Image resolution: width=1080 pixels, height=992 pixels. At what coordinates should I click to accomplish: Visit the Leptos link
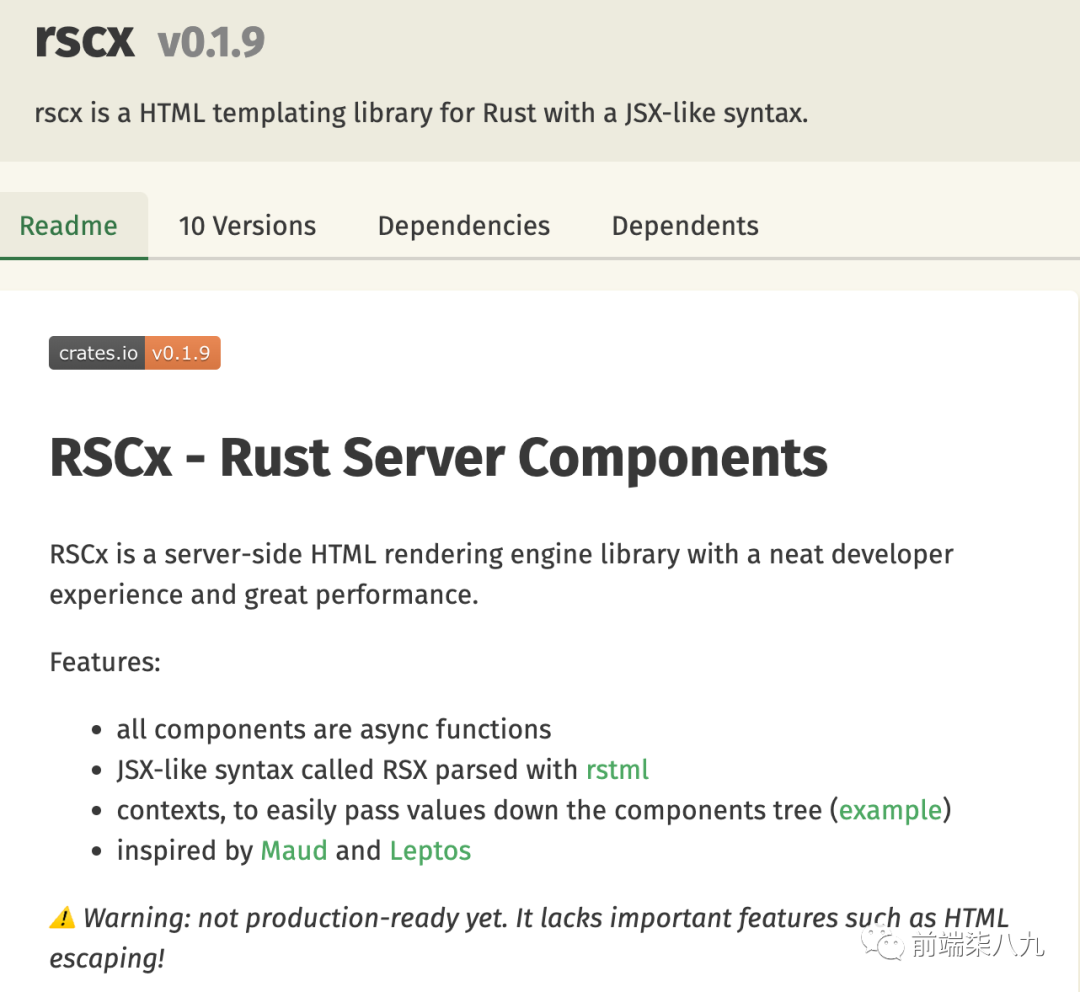430,851
